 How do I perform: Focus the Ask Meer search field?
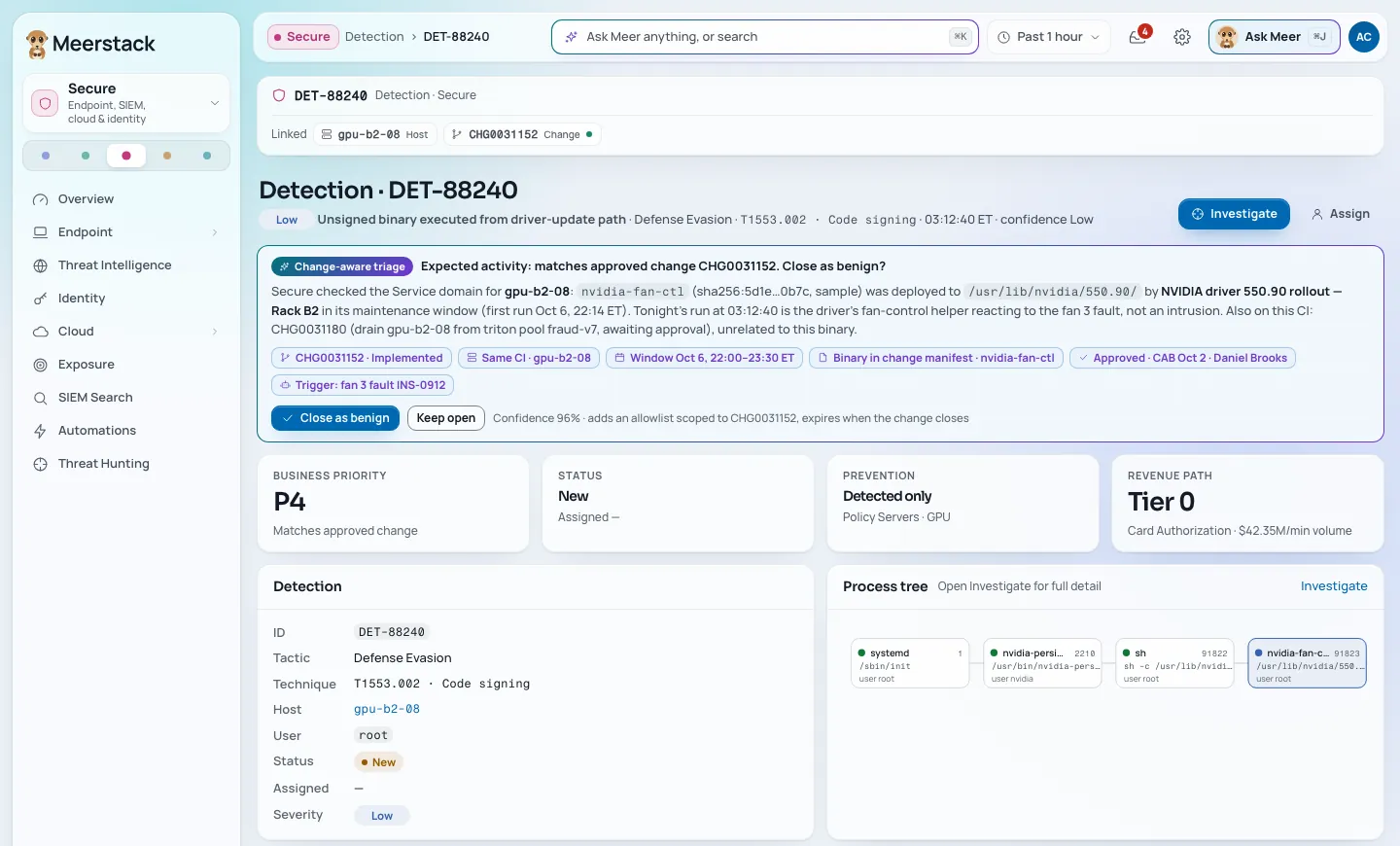(765, 37)
